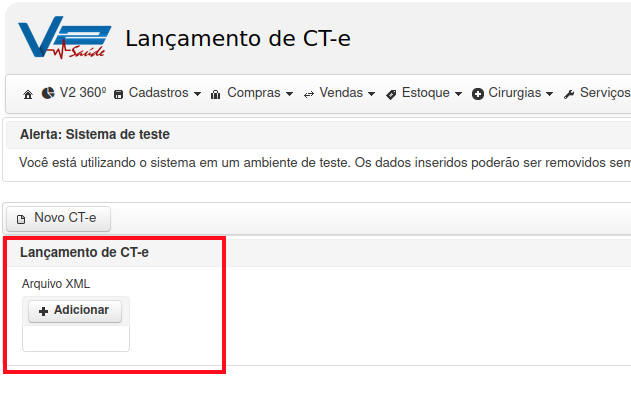The width and height of the screenshot is (631, 398).
Task: Click the Novo CT-e button
Action: pos(59,219)
